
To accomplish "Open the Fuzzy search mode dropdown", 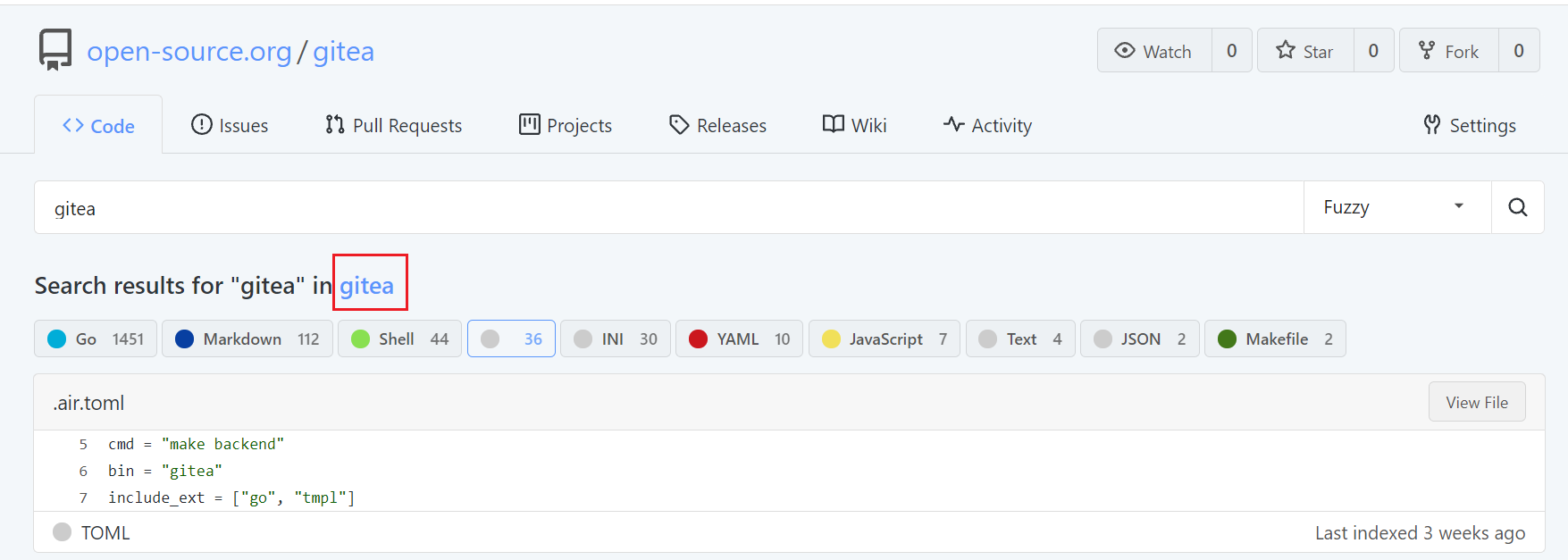I will [x=1397, y=207].
